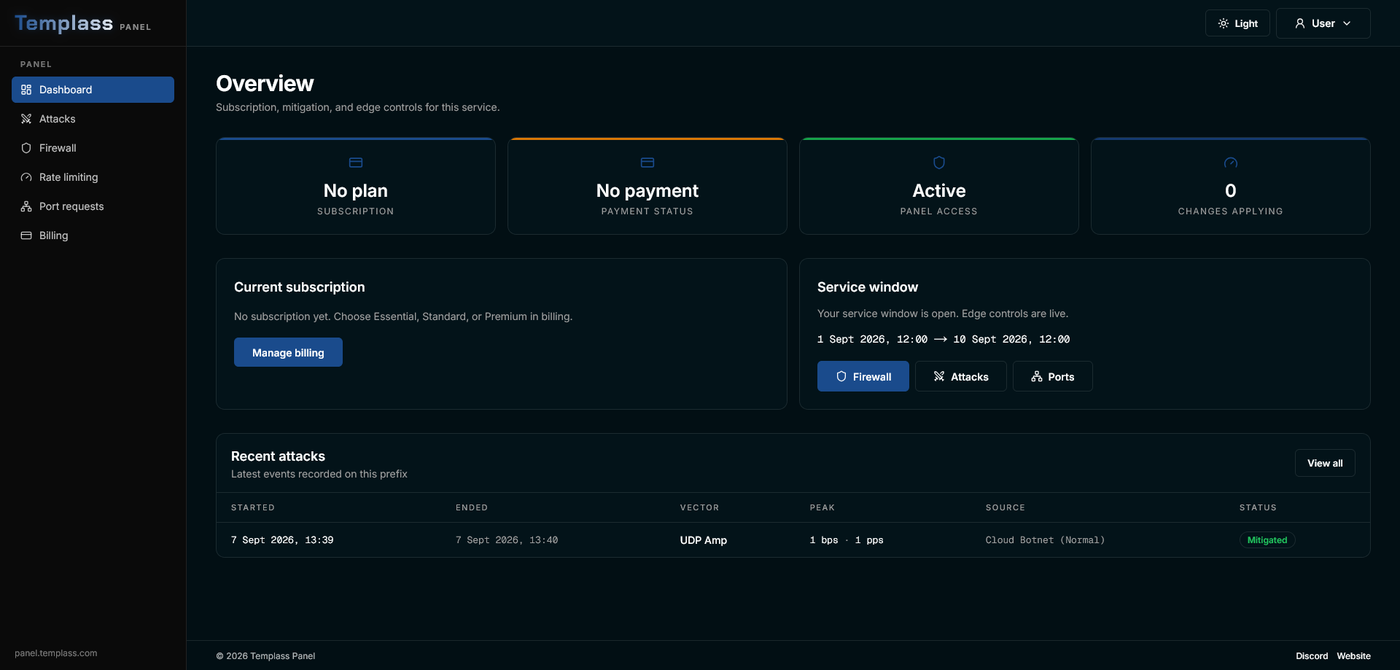This screenshot has width=1400, height=670.
Task: Click the SOURCE column header
Action: point(1005,508)
